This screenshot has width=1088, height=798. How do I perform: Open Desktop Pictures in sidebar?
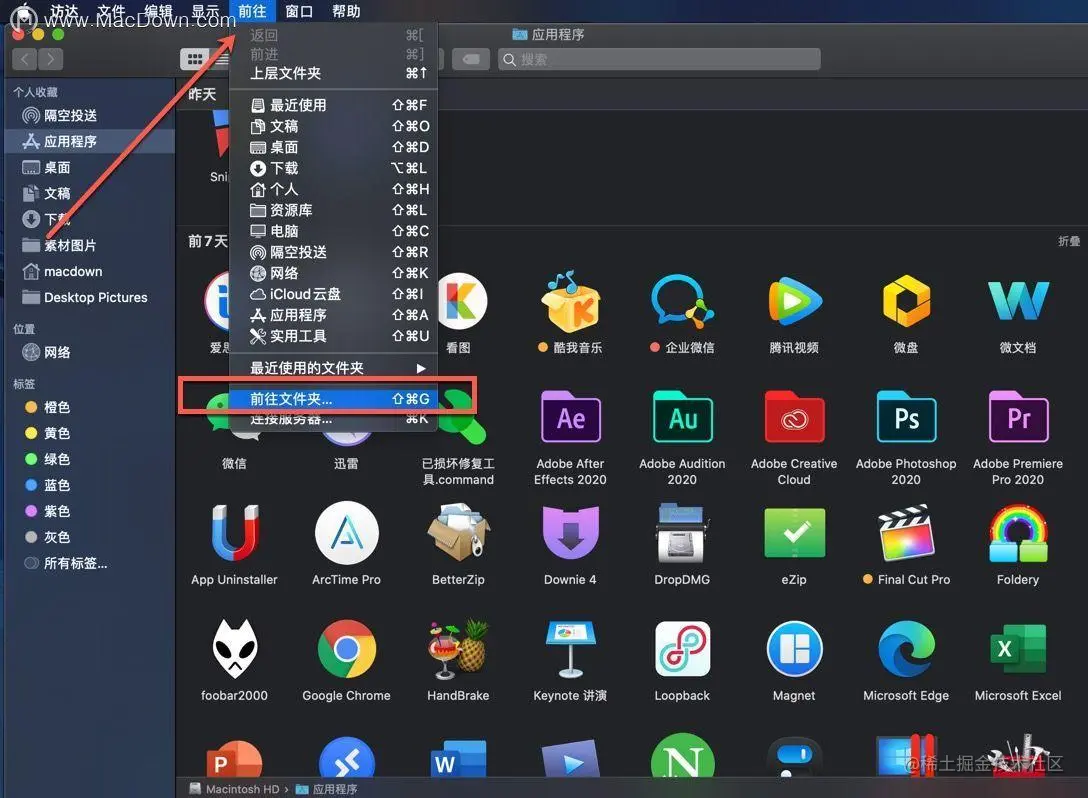(x=89, y=298)
